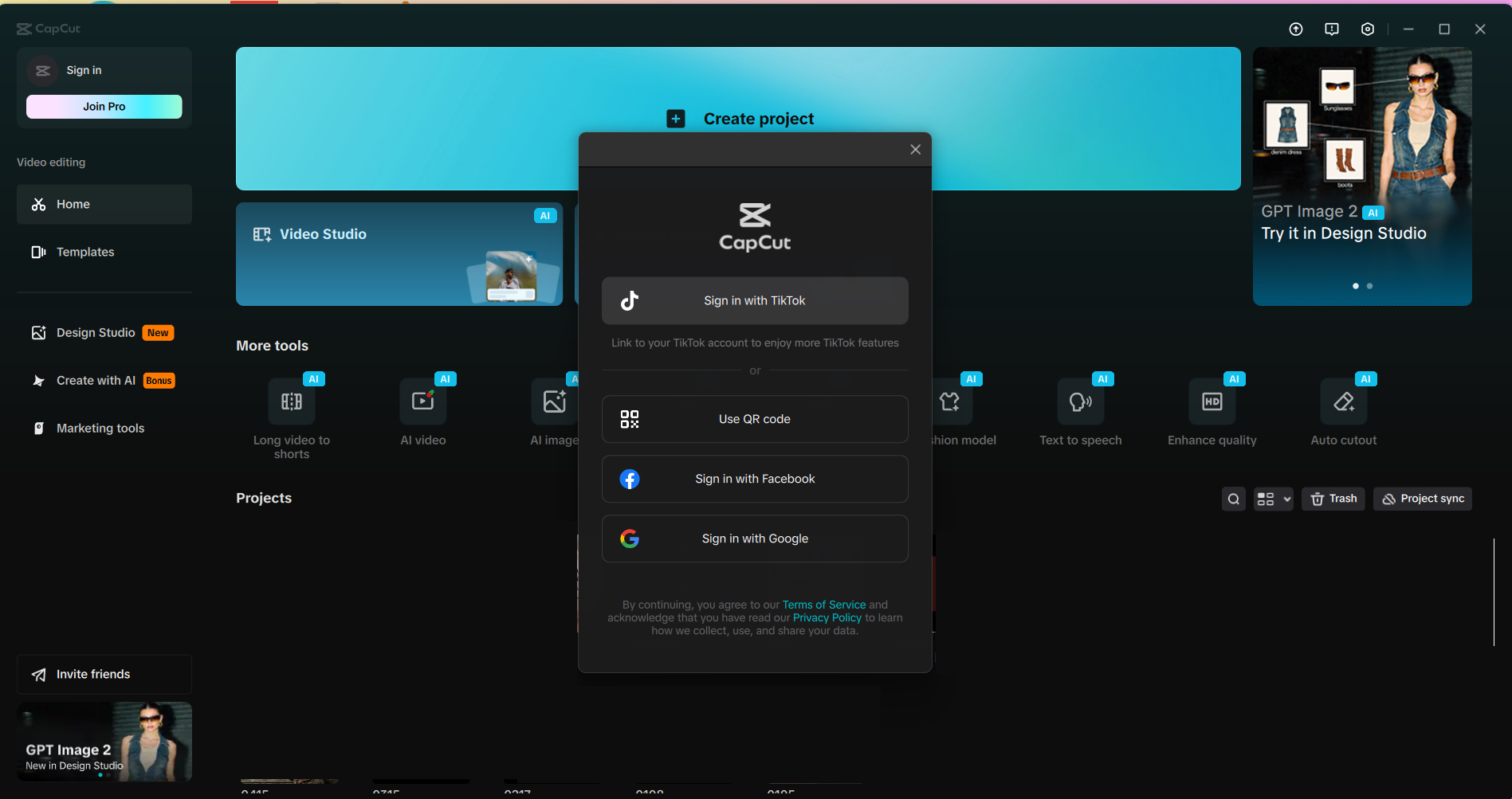Open the Privacy Policy link
The height and width of the screenshot is (799, 1512).
[x=827, y=617]
